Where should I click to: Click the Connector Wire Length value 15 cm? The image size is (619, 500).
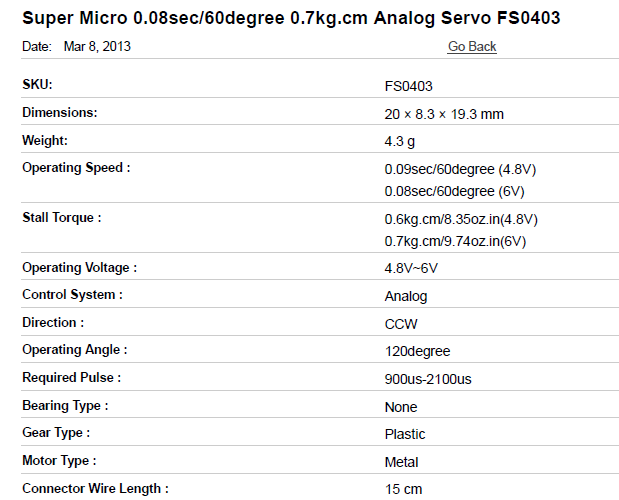click(x=403, y=489)
